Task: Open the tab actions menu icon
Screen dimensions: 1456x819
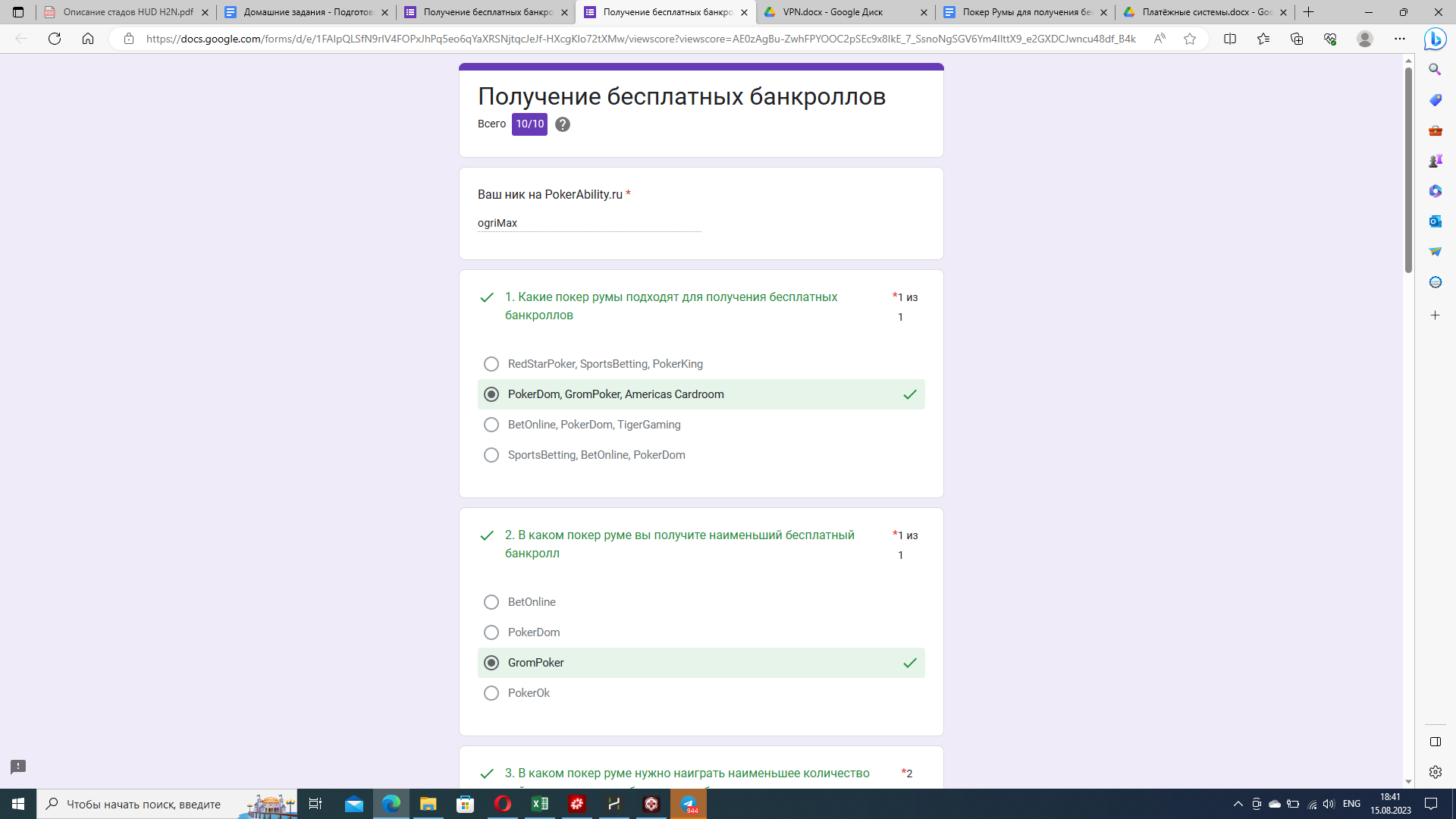Action: [18, 12]
